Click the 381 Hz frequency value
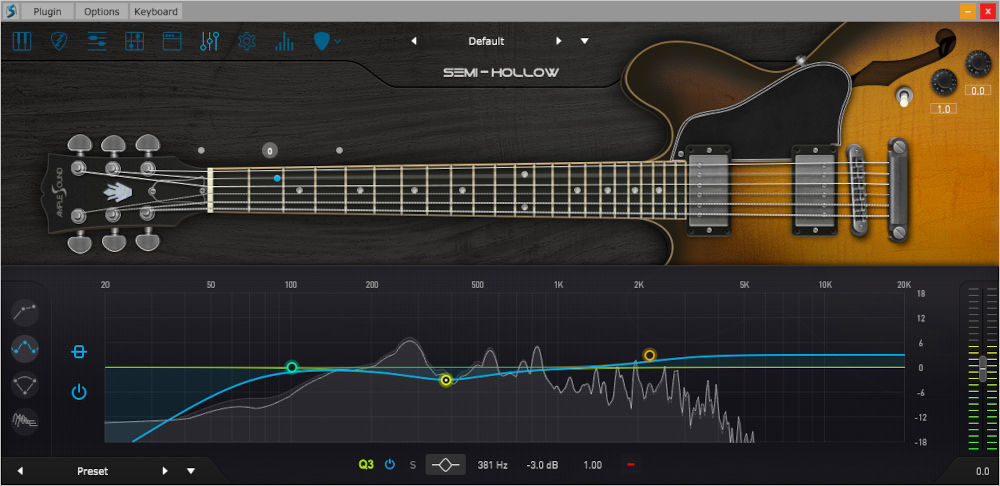The height and width of the screenshot is (486, 1000). coord(492,465)
